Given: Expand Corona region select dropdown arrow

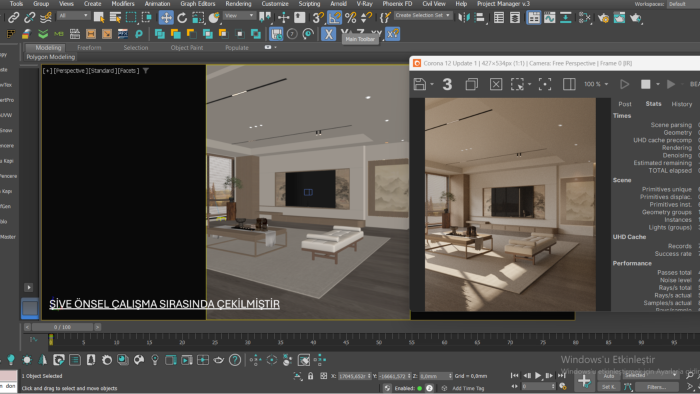Looking at the screenshot, I should coord(529,84).
